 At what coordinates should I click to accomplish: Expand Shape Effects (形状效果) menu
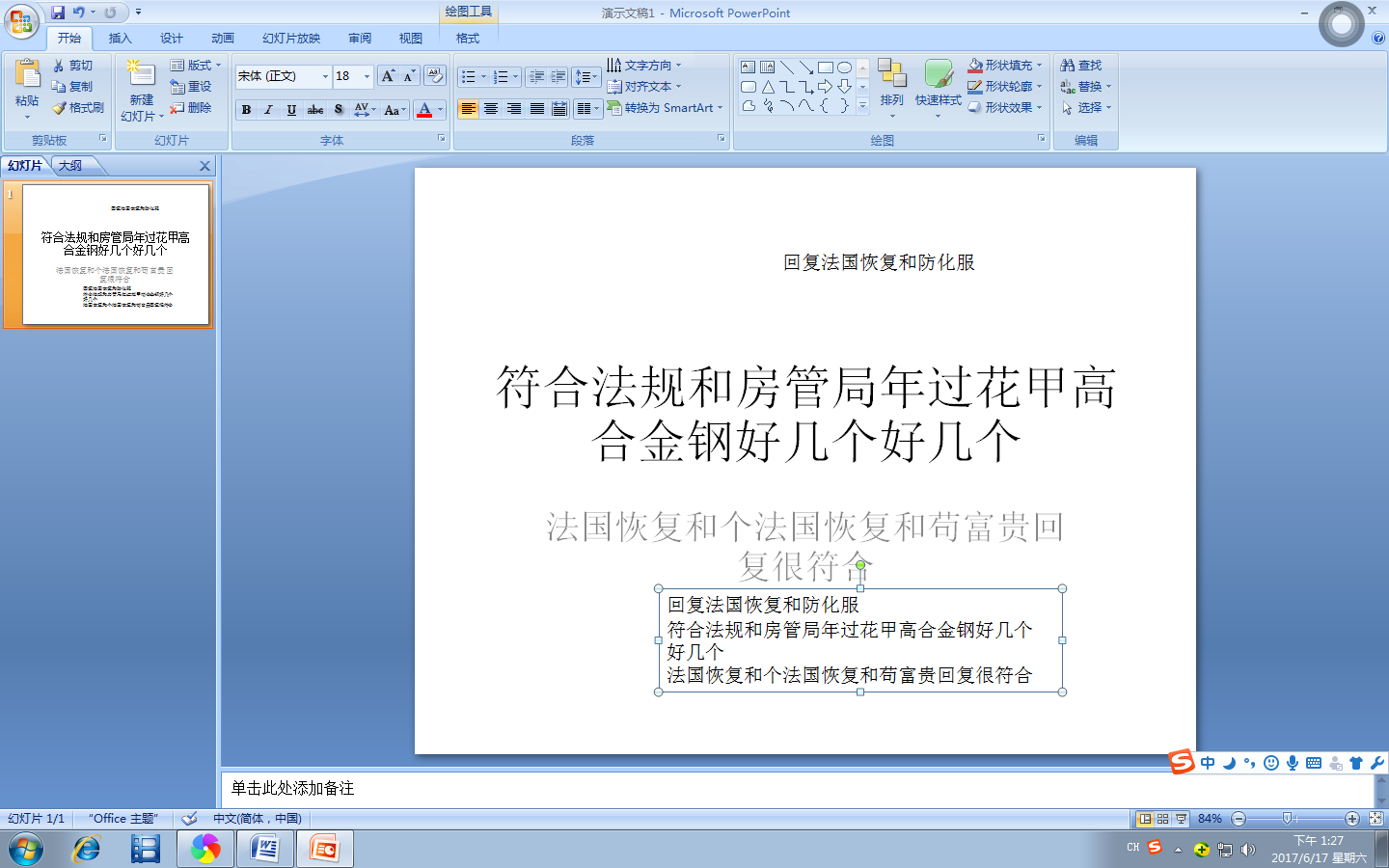1005,108
